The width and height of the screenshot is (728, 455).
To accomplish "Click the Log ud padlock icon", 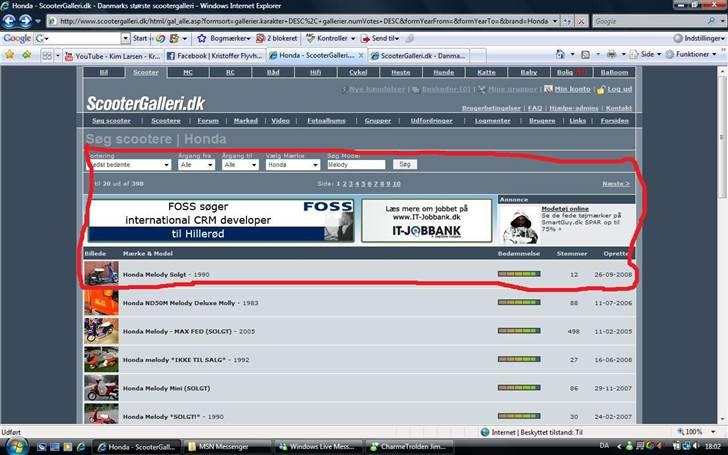I will [x=598, y=89].
